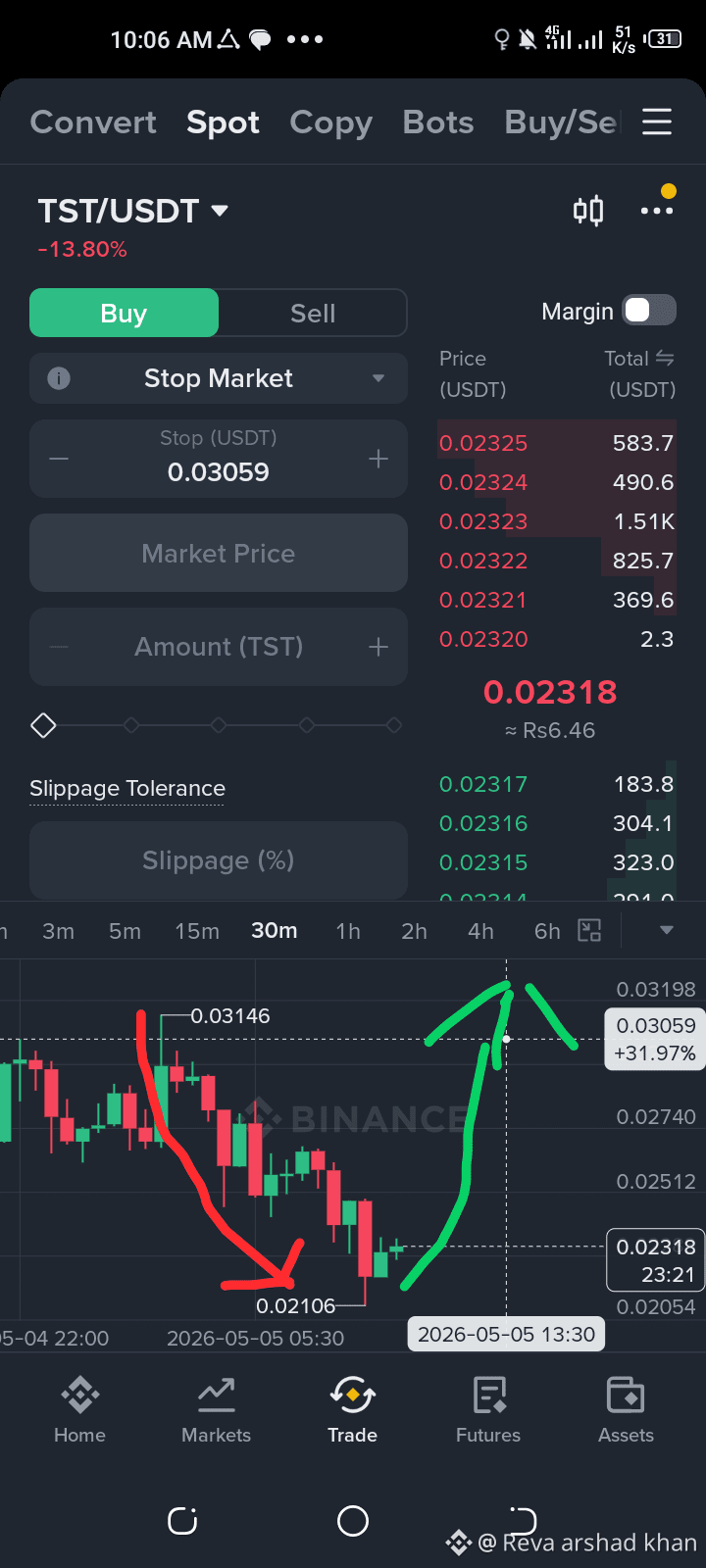The width and height of the screenshot is (706, 1568).
Task: Select the 0.02316 bid price row
Action: coord(557,823)
